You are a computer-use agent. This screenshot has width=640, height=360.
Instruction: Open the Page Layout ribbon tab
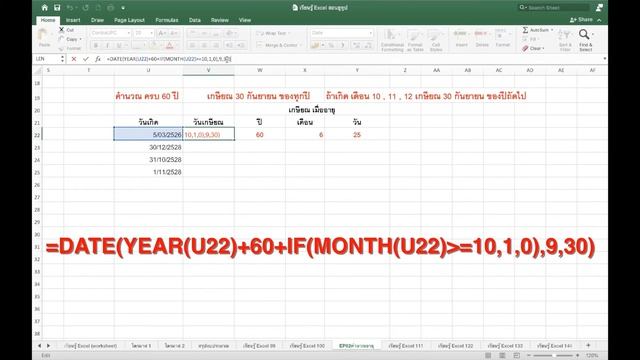[129, 20]
